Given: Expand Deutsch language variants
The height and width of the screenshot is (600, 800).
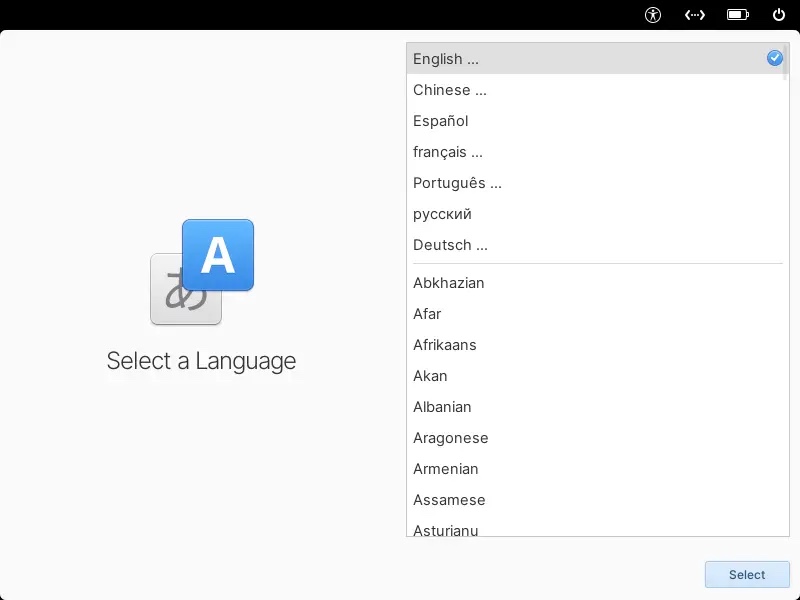Looking at the screenshot, I should pyautogui.click(x=450, y=245).
